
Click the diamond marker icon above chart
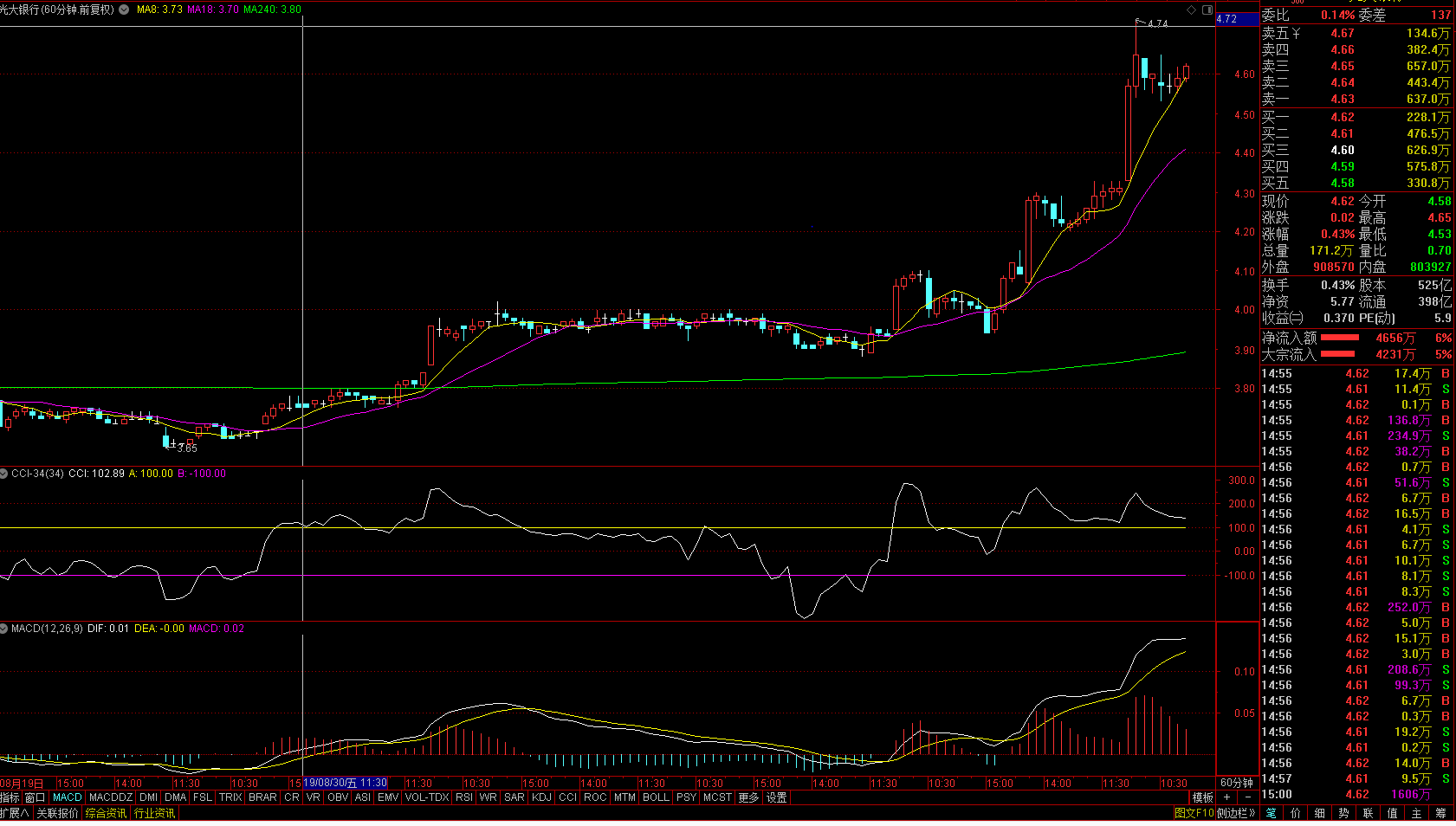[1191, 10]
